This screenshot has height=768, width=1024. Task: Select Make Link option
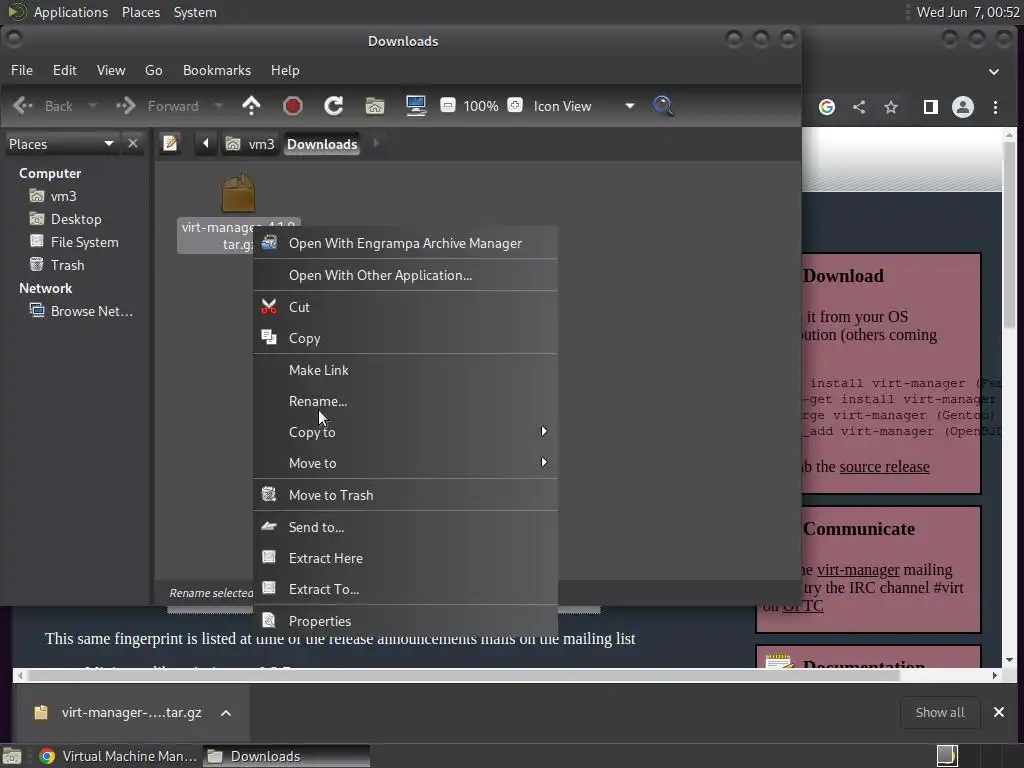click(x=405, y=370)
